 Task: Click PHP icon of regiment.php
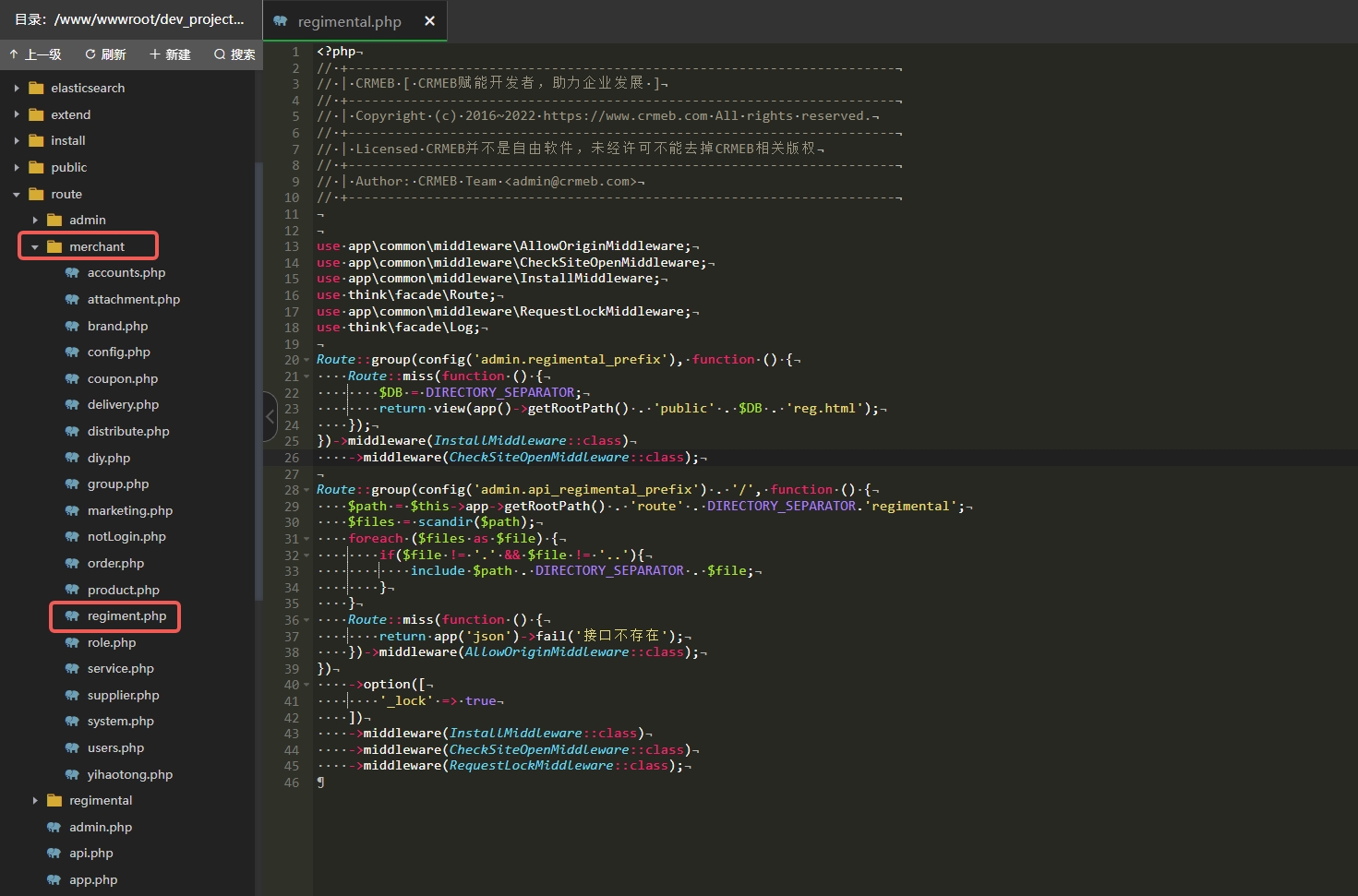point(72,615)
